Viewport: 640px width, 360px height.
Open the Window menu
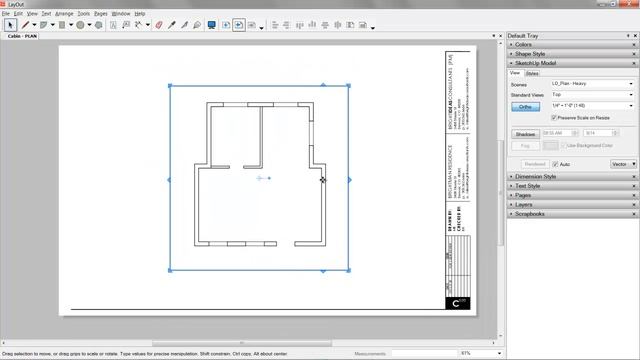pyautogui.click(x=121, y=14)
